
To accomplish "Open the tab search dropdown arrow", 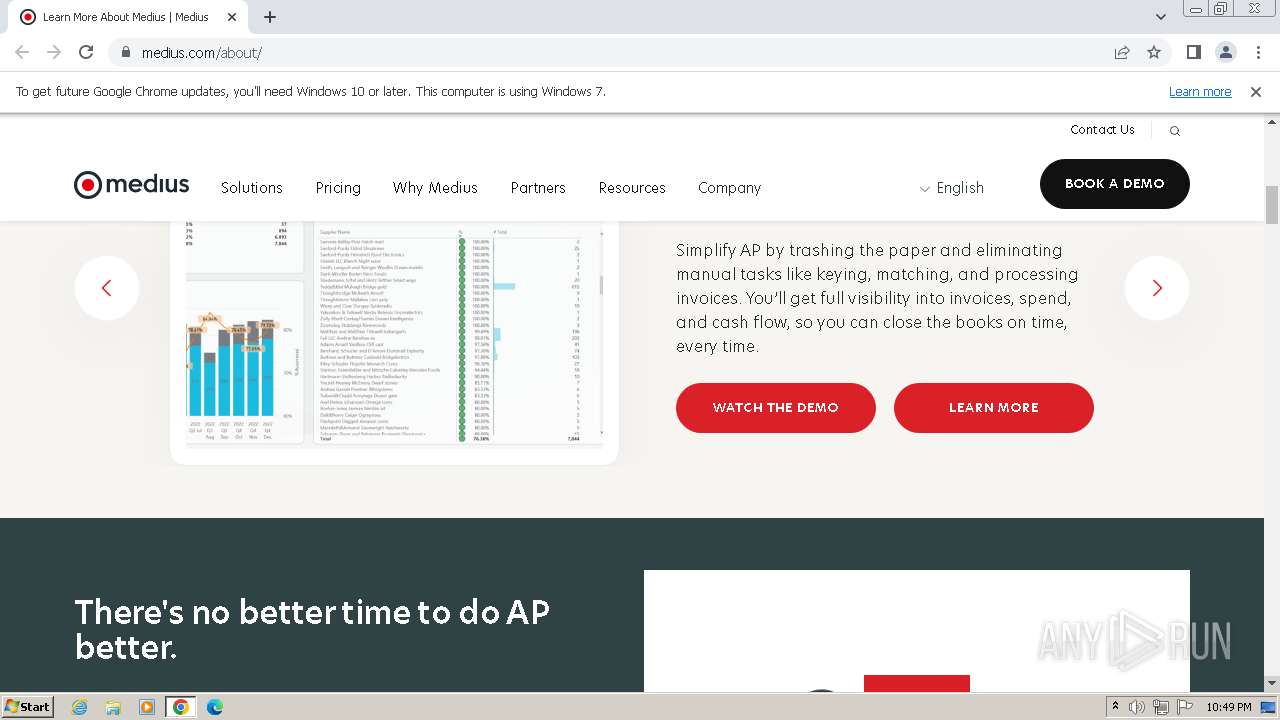I will click(1160, 17).
